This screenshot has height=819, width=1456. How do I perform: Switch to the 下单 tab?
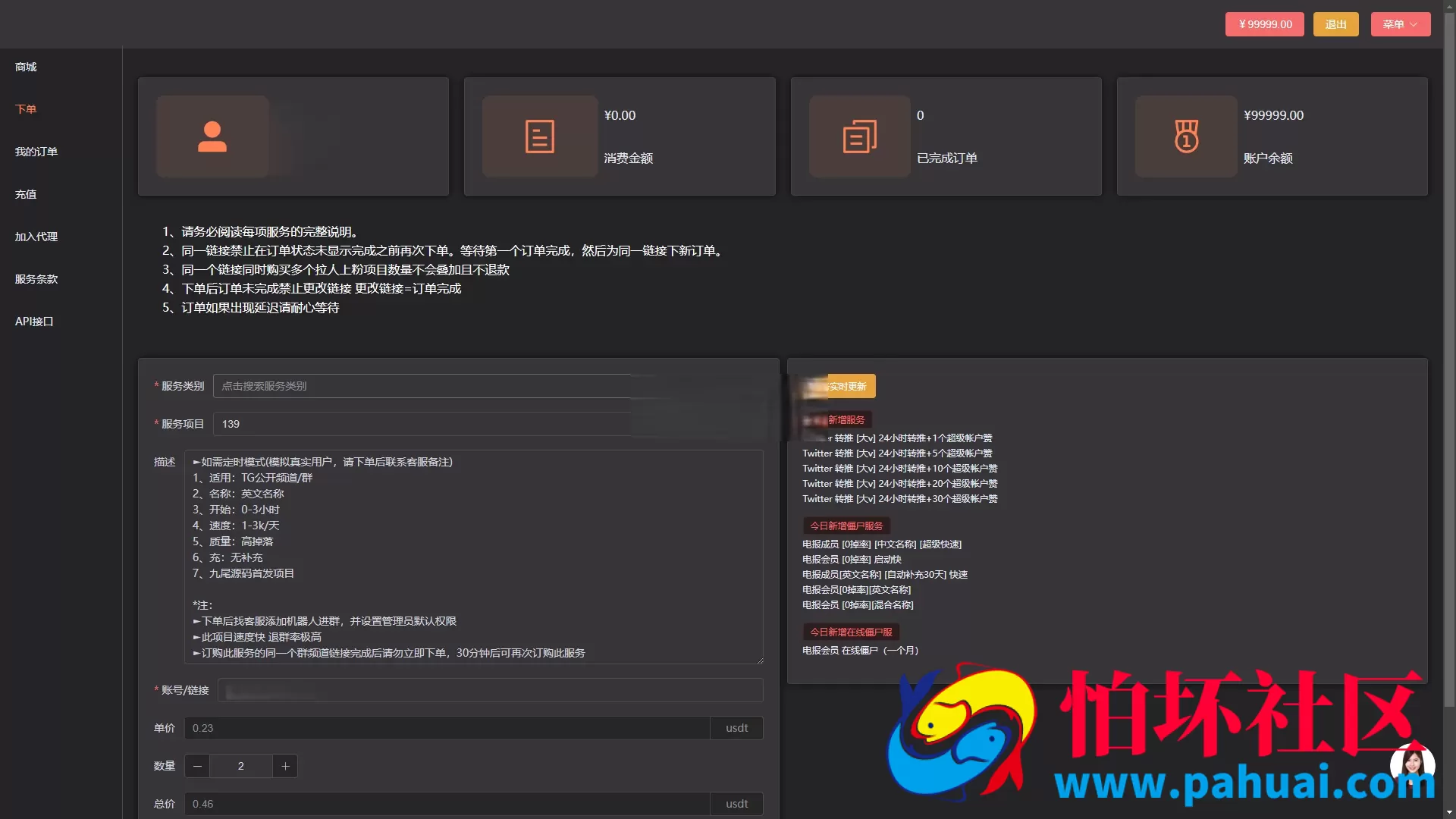pos(25,108)
